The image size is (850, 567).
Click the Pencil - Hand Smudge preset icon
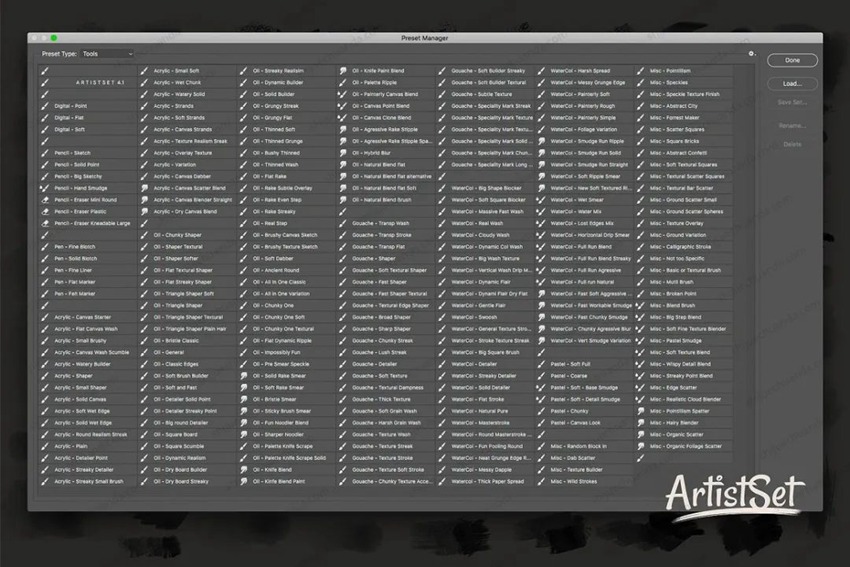click(45, 188)
